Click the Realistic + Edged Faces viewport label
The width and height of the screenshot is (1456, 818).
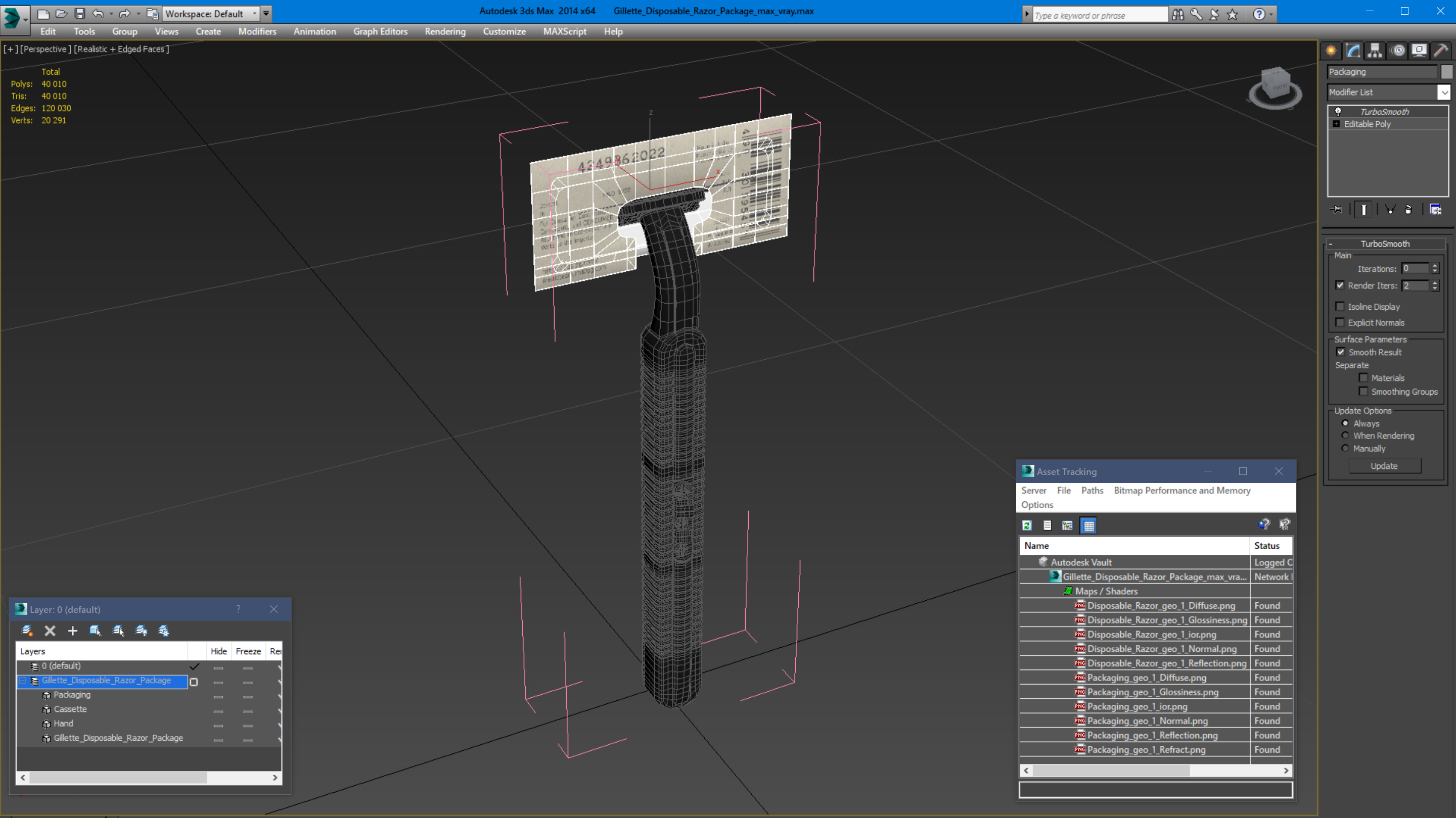pos(121,49)
